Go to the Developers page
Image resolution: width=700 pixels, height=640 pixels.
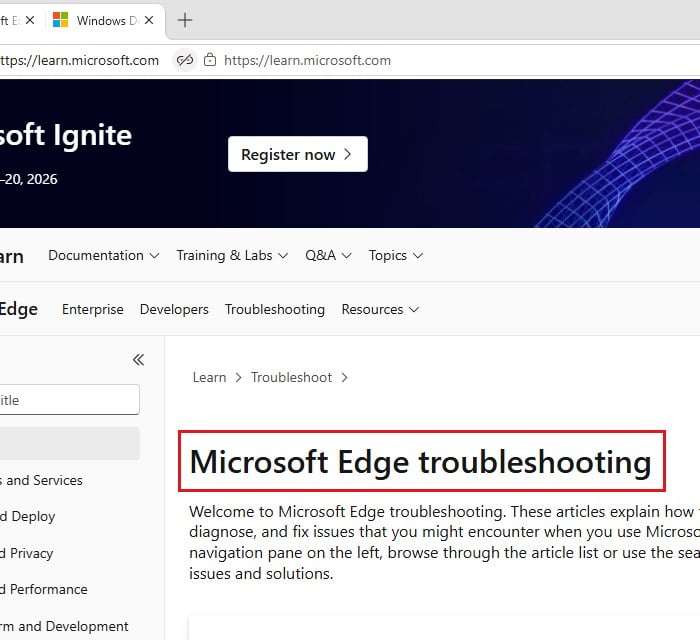click(x=174, y=309)
